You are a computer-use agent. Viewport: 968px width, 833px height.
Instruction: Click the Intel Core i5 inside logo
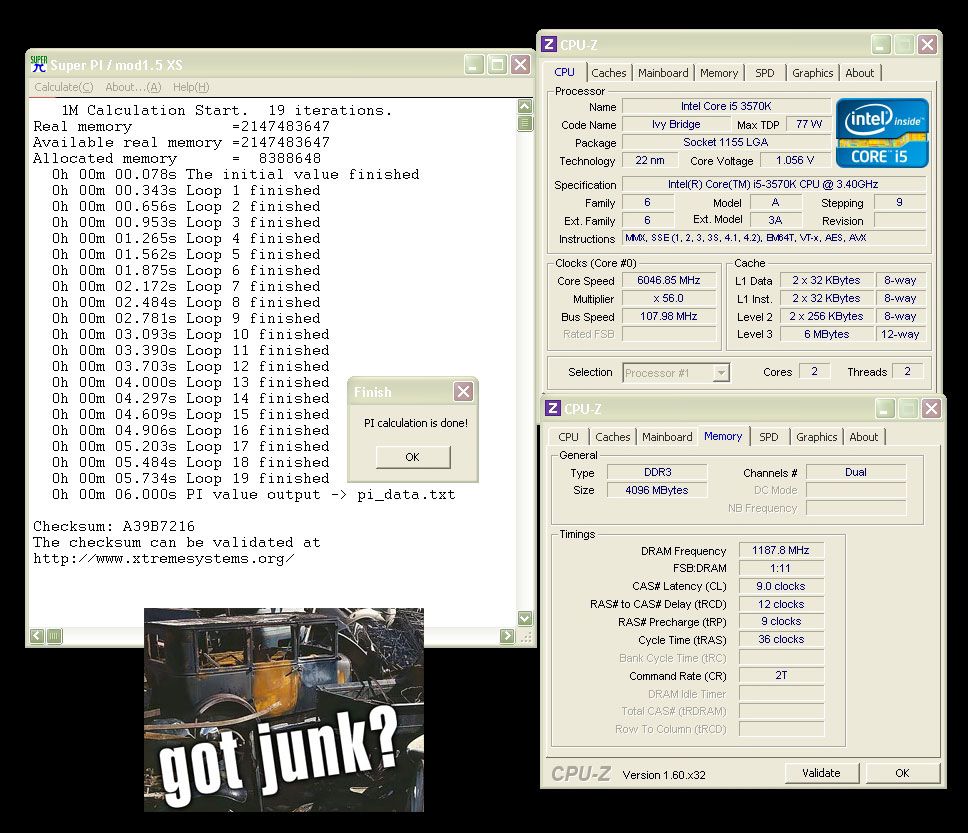[x=882, y=133]
